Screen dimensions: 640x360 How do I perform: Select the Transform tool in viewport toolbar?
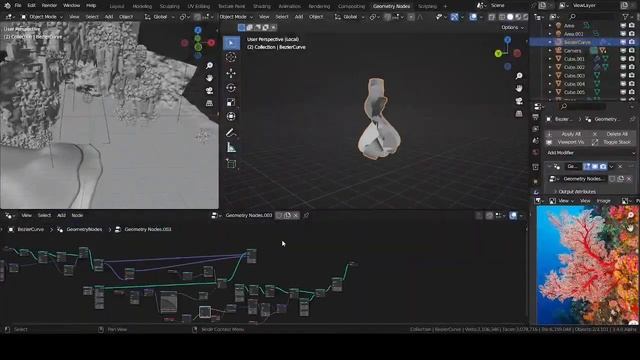(231, 117)
